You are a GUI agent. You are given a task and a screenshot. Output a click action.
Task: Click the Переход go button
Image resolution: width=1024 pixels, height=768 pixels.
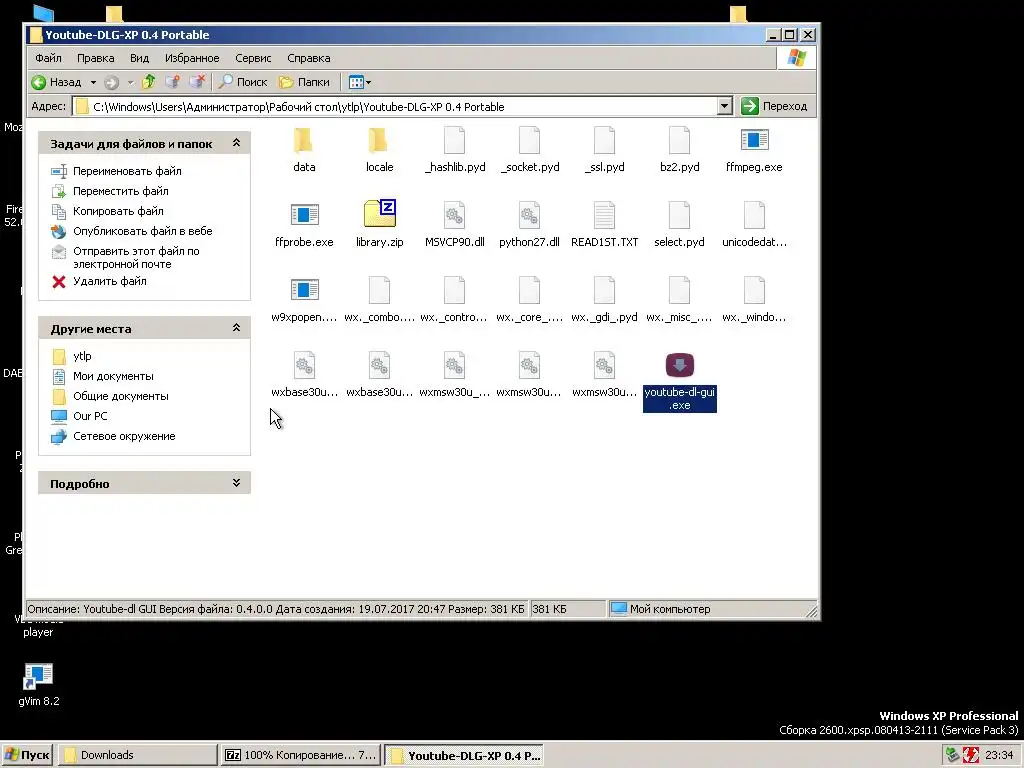pos(776,106)
